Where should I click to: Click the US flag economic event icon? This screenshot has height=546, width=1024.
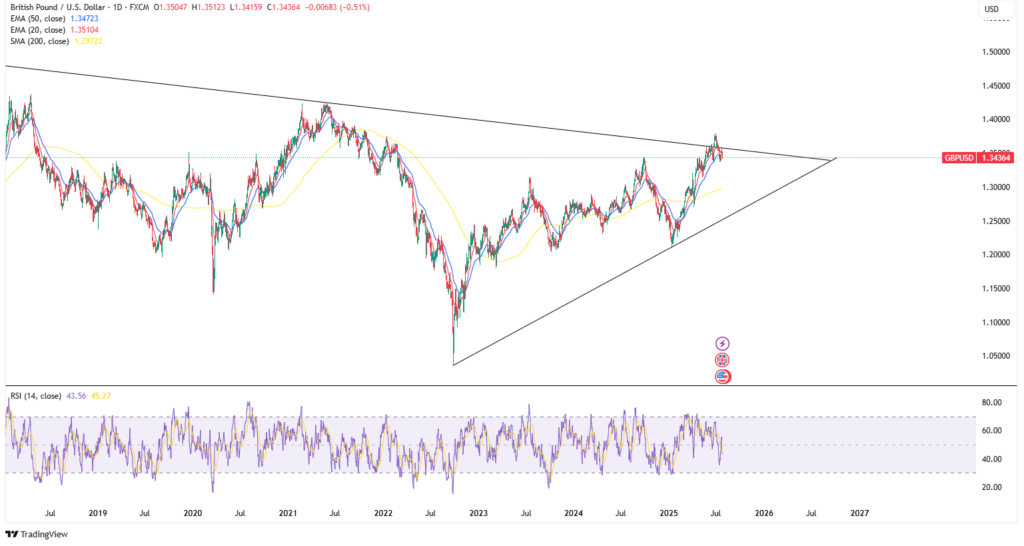tap(722, 376)
